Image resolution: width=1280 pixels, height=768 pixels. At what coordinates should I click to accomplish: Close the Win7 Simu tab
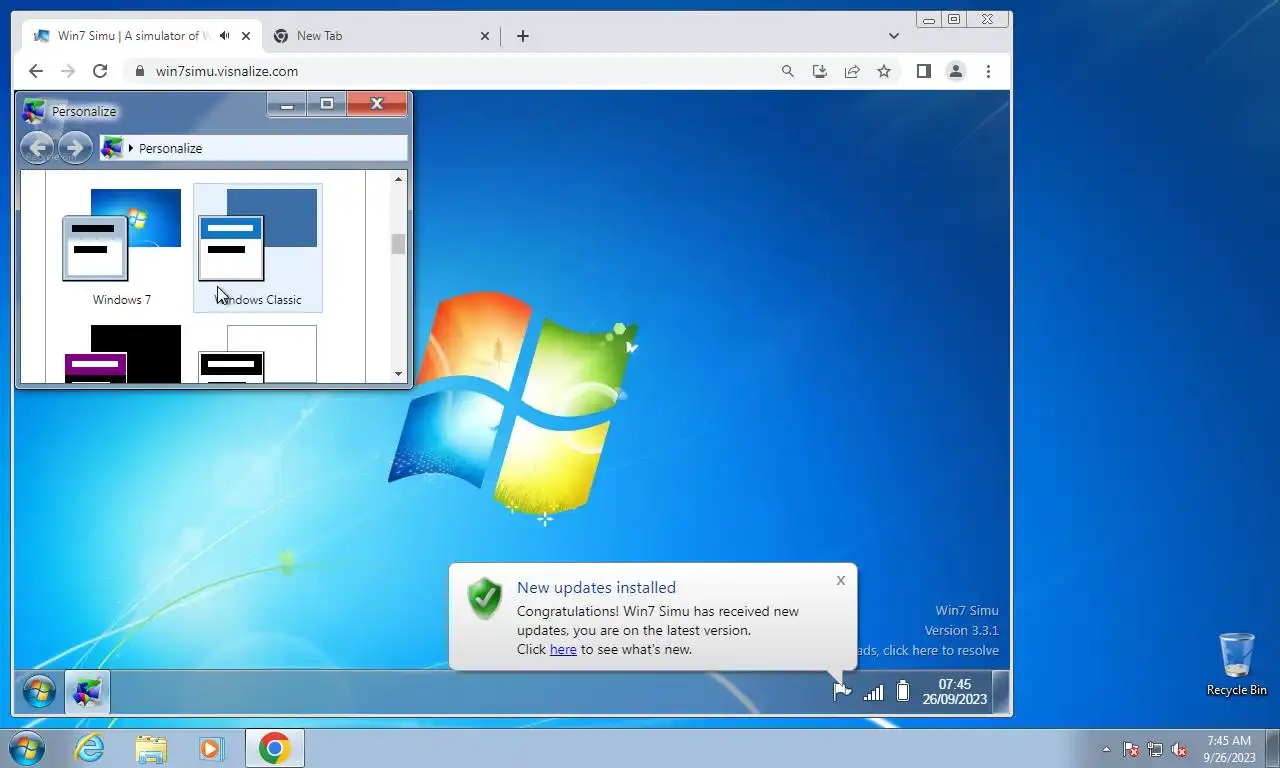click(x=246, y=36)
